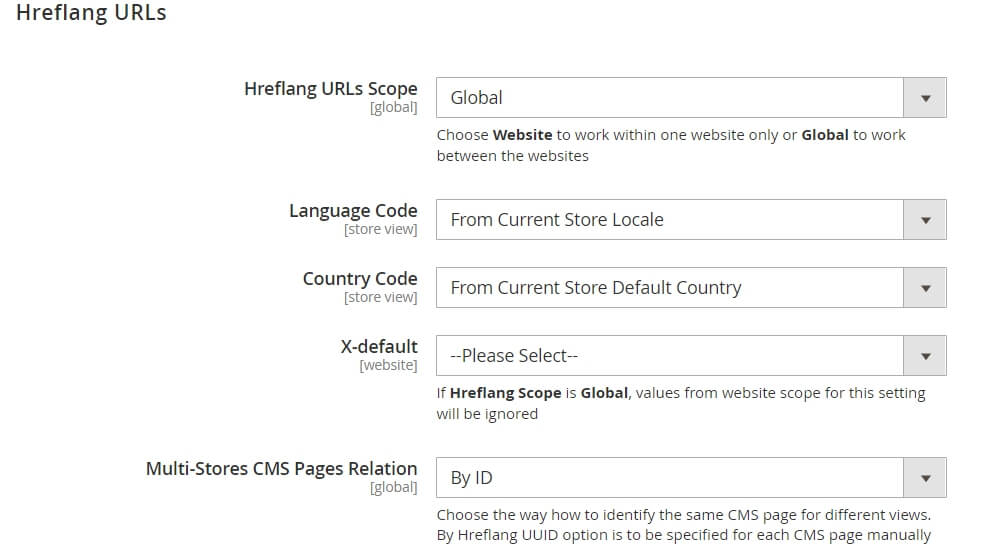Click the [store view] tag under Language Code
The height and width of the screenshot is (558, 1002).
pos(380,229)
